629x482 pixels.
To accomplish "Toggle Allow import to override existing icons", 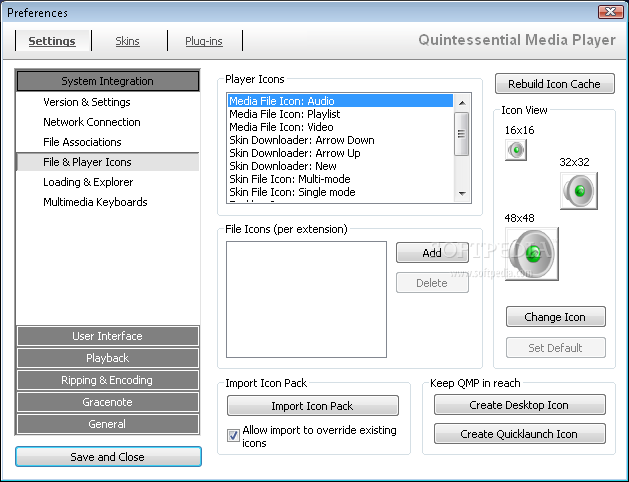I will (x=233, y=435).
